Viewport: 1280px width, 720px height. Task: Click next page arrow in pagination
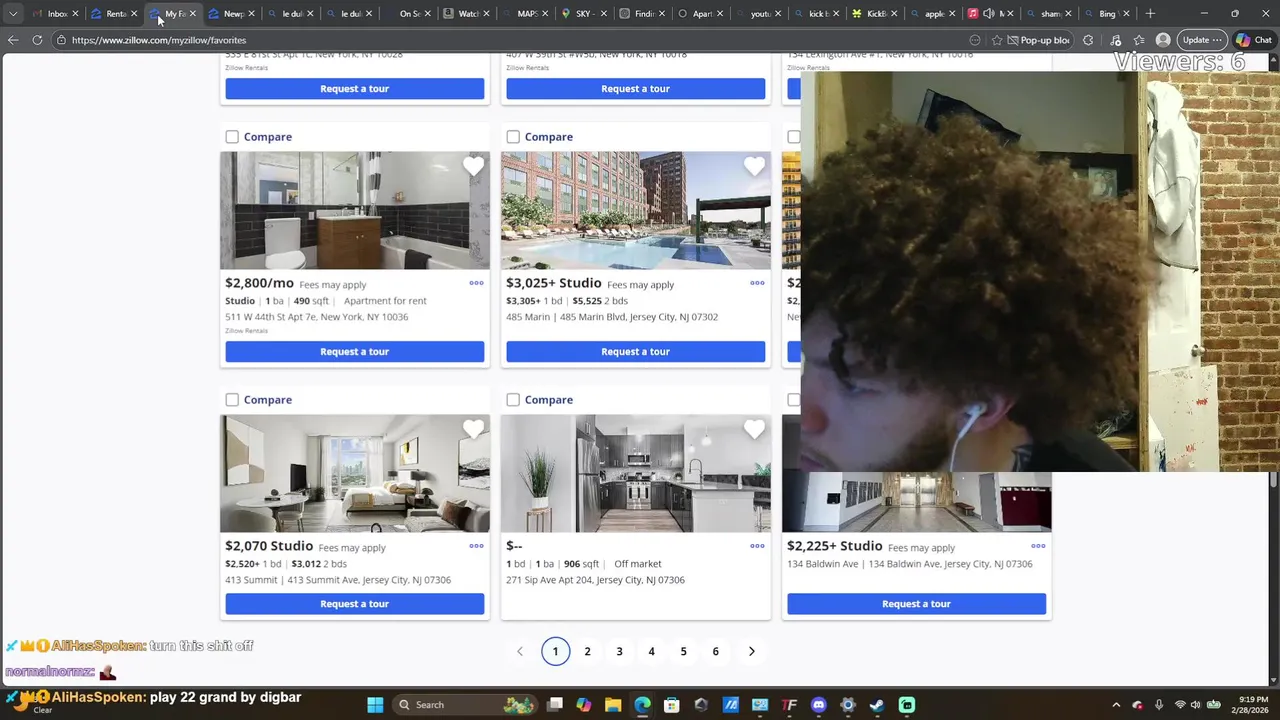(x=751, y=651)
